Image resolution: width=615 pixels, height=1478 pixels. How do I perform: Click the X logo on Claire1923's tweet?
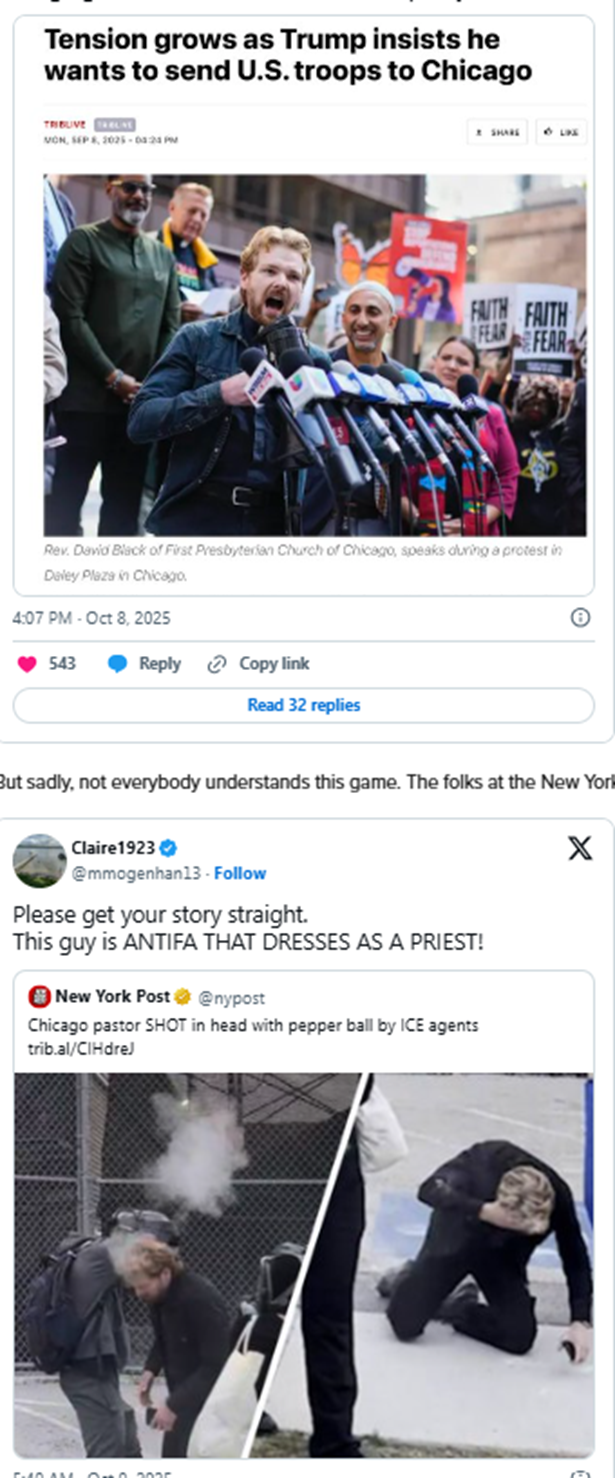click(580, 849)
